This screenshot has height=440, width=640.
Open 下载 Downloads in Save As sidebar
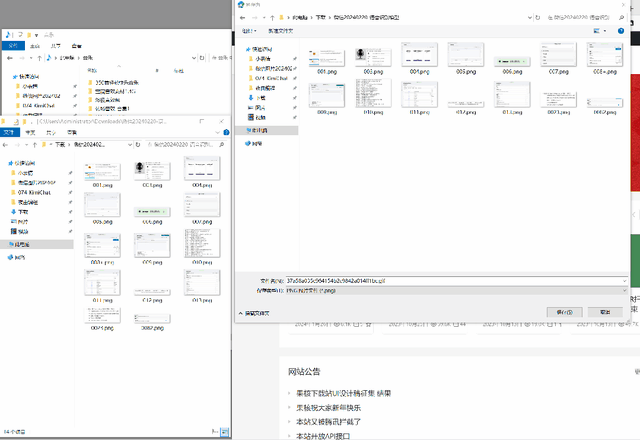[261, 98]
